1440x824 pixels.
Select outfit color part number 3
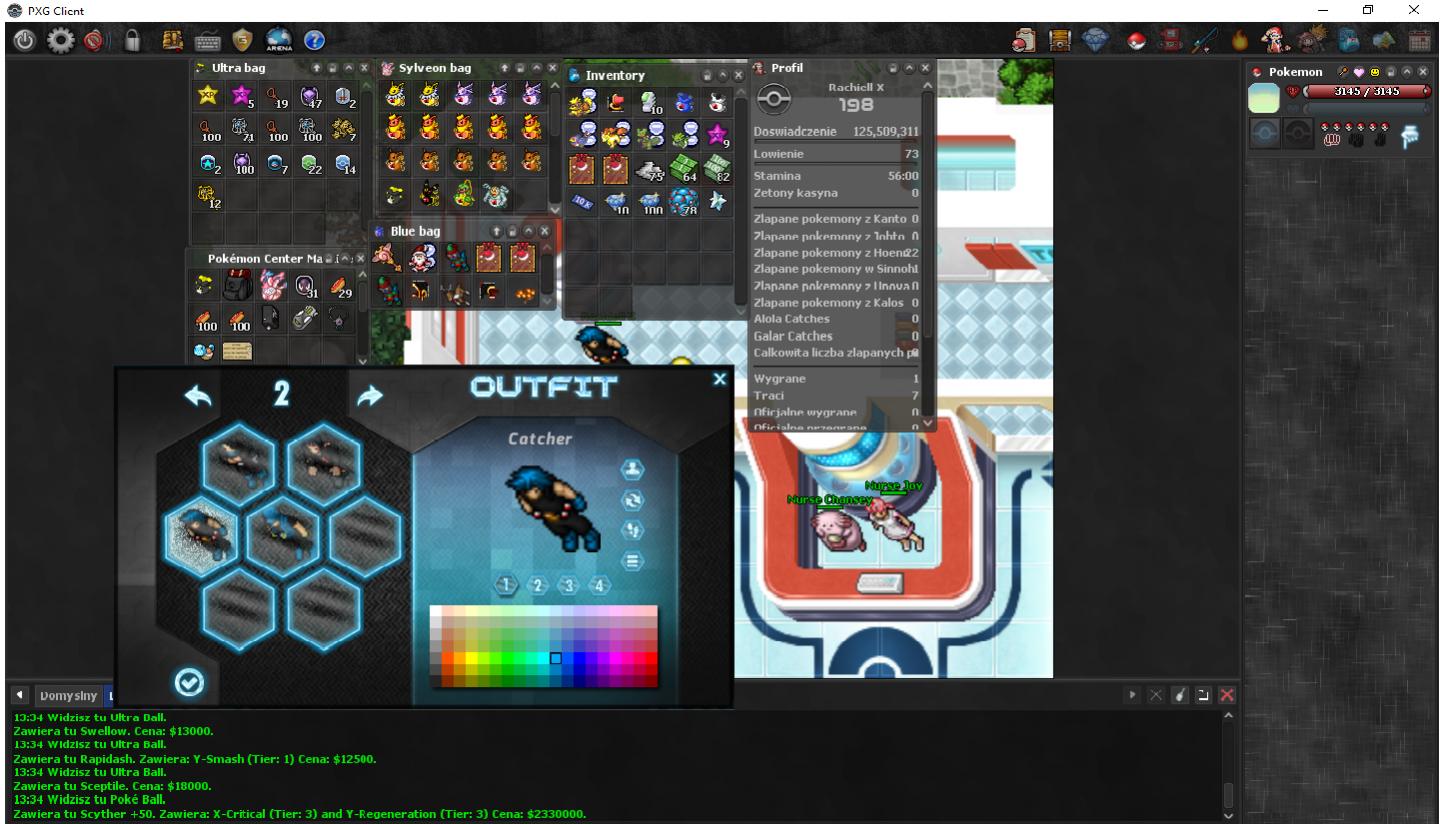click(568, 585)
